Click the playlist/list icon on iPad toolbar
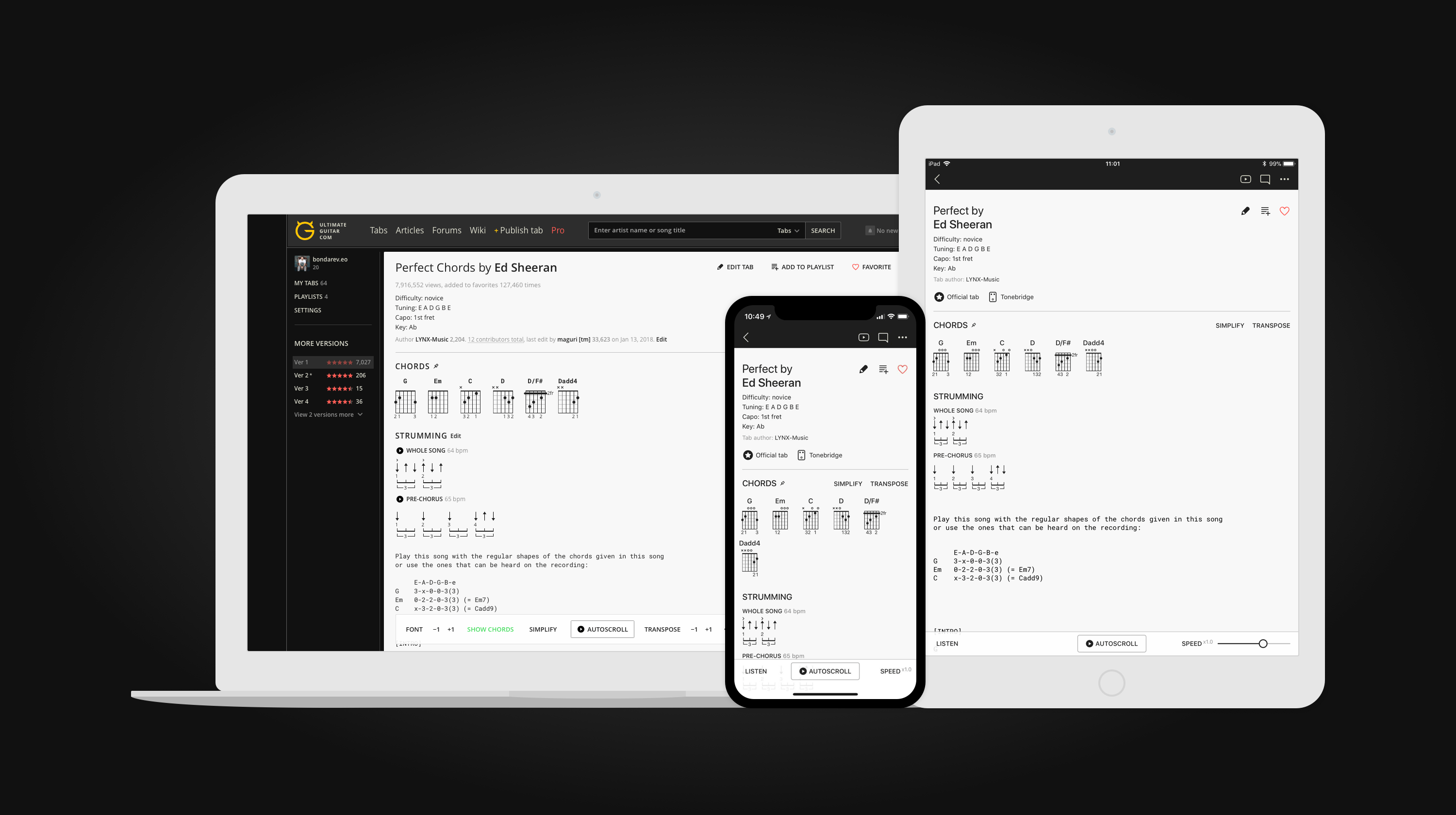 pos(1265,211)
